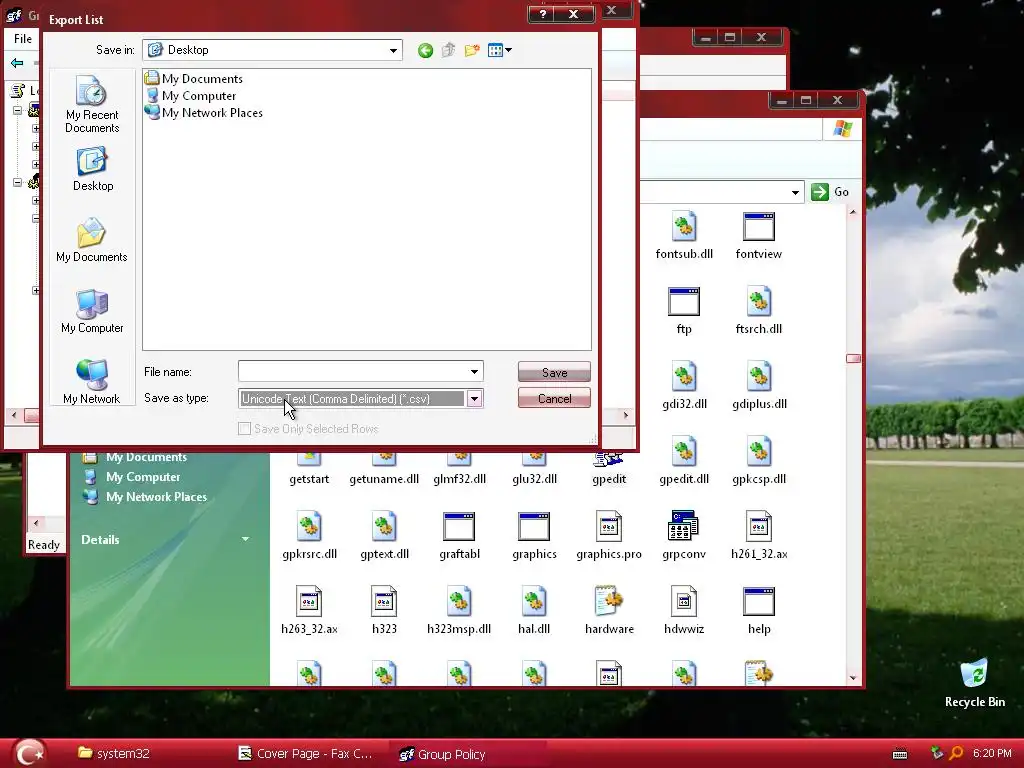
Task: Click Windows flag logo in Explorer toolbar
Action: (842, 129)
